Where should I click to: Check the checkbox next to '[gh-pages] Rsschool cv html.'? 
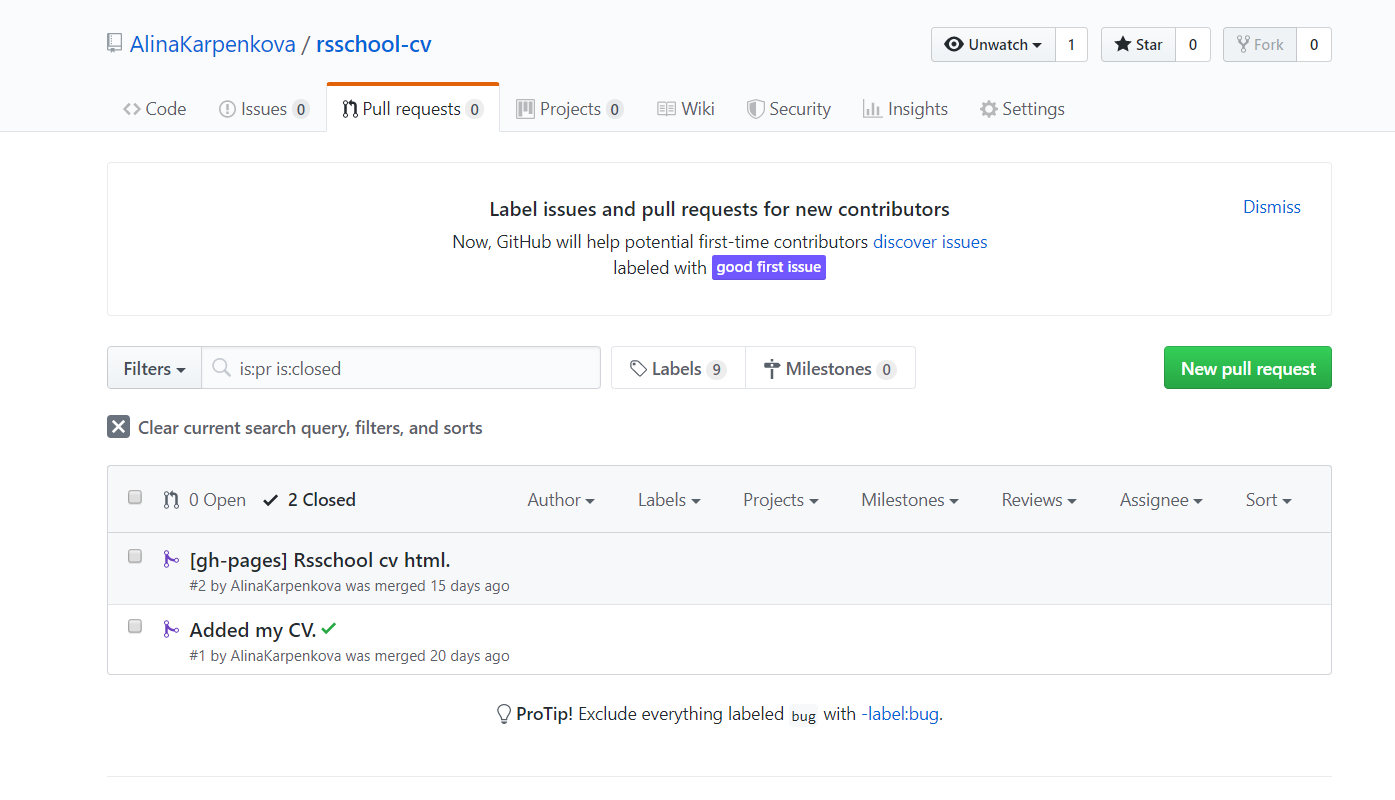coord(134,556)
